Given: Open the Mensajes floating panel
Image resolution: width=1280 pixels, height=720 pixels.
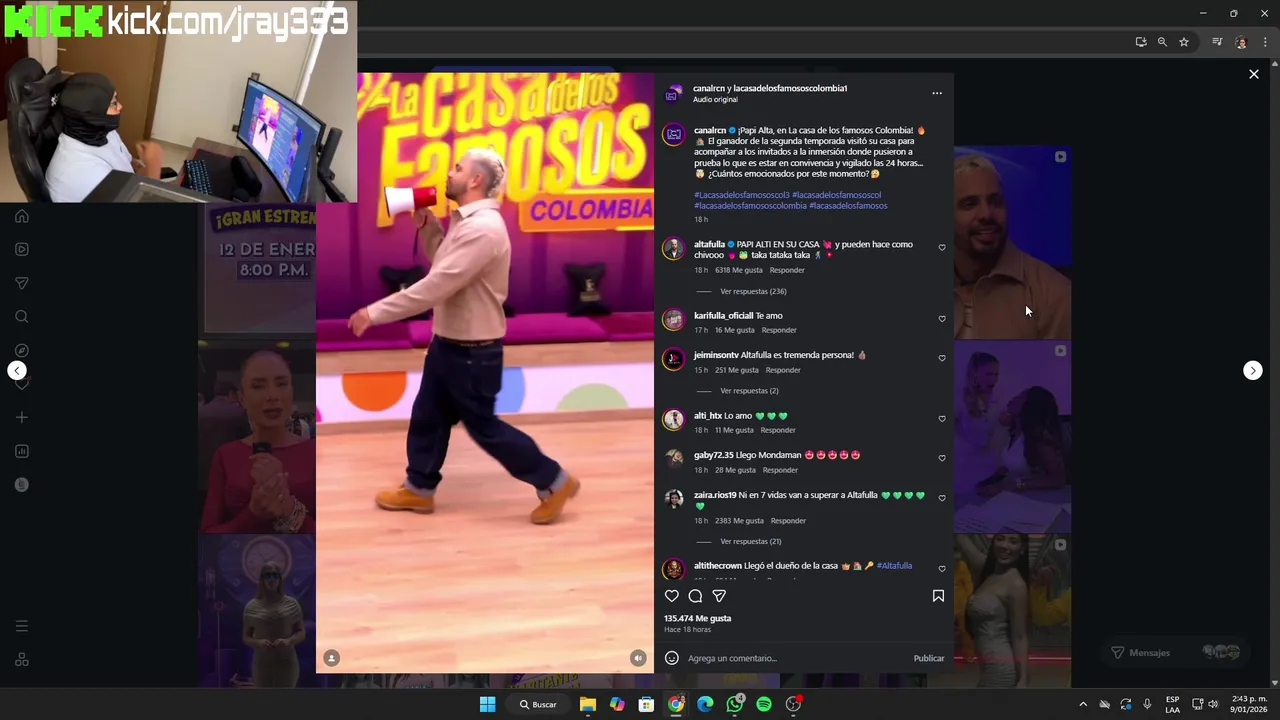Looking at the screenshot, I should click(1175, 652).
